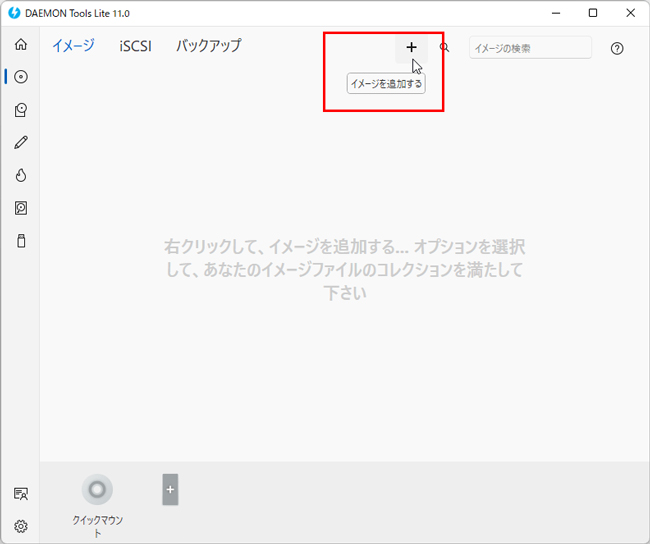This screenshot has width=650, height=544.
Task: Open the virtual HDD icon in sidebar
Action: [21, 208]
